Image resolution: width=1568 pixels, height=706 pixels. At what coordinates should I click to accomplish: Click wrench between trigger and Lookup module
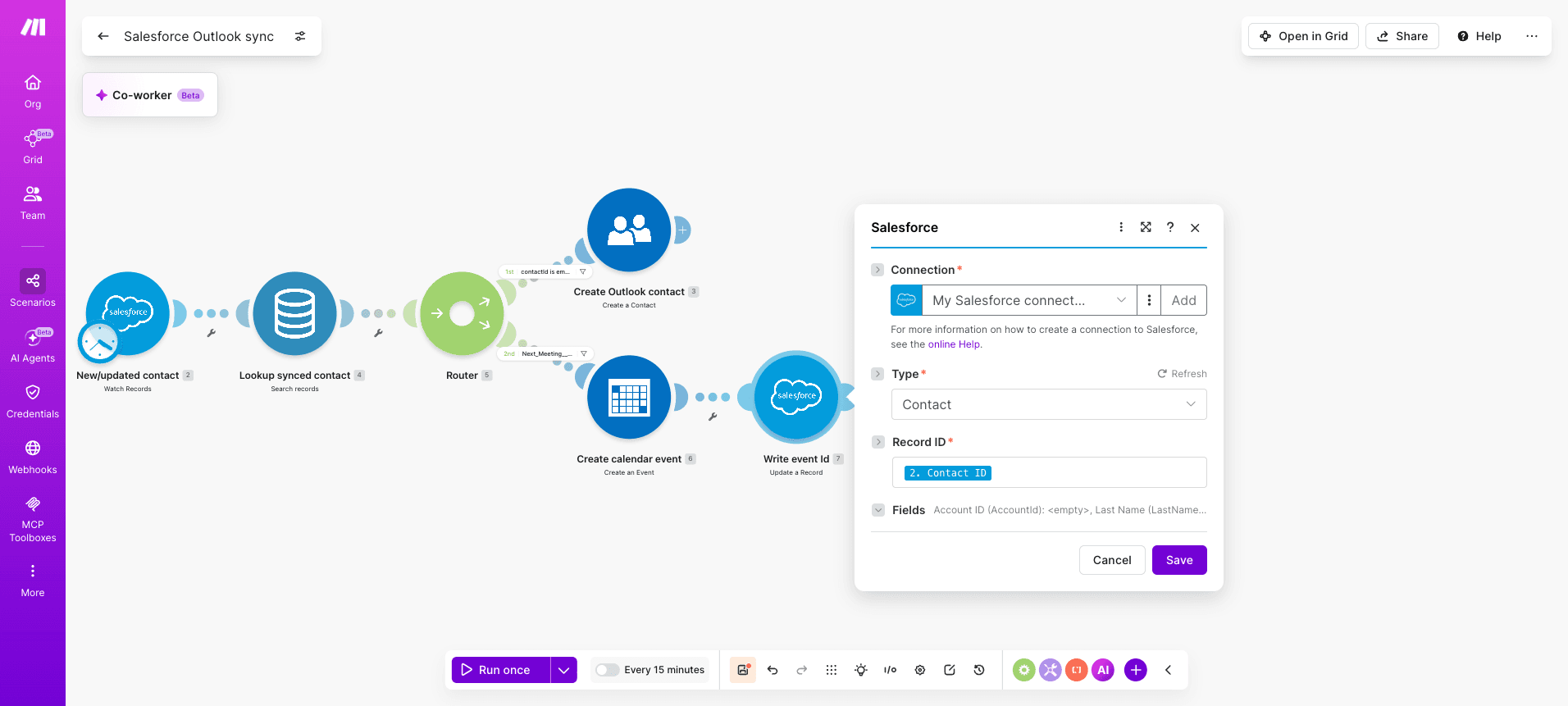pos(212,333)
